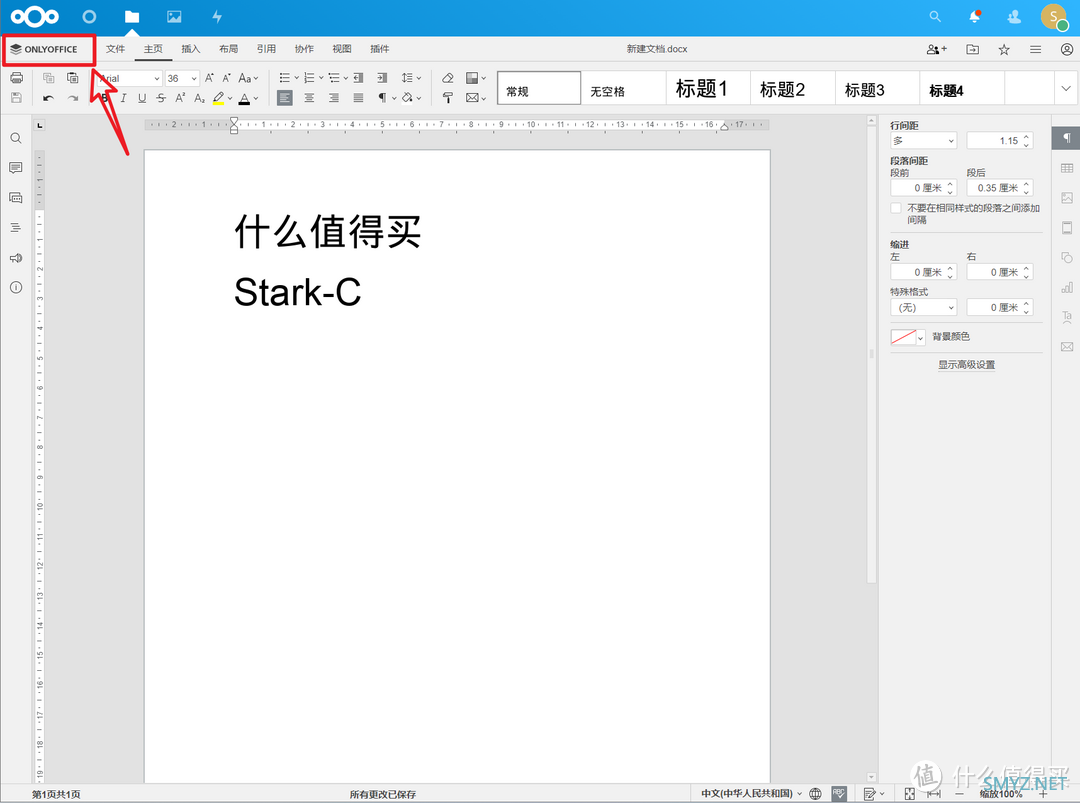Apply subscript formatting
Viewport: 1080px width, 803px height.
point(199,98)
